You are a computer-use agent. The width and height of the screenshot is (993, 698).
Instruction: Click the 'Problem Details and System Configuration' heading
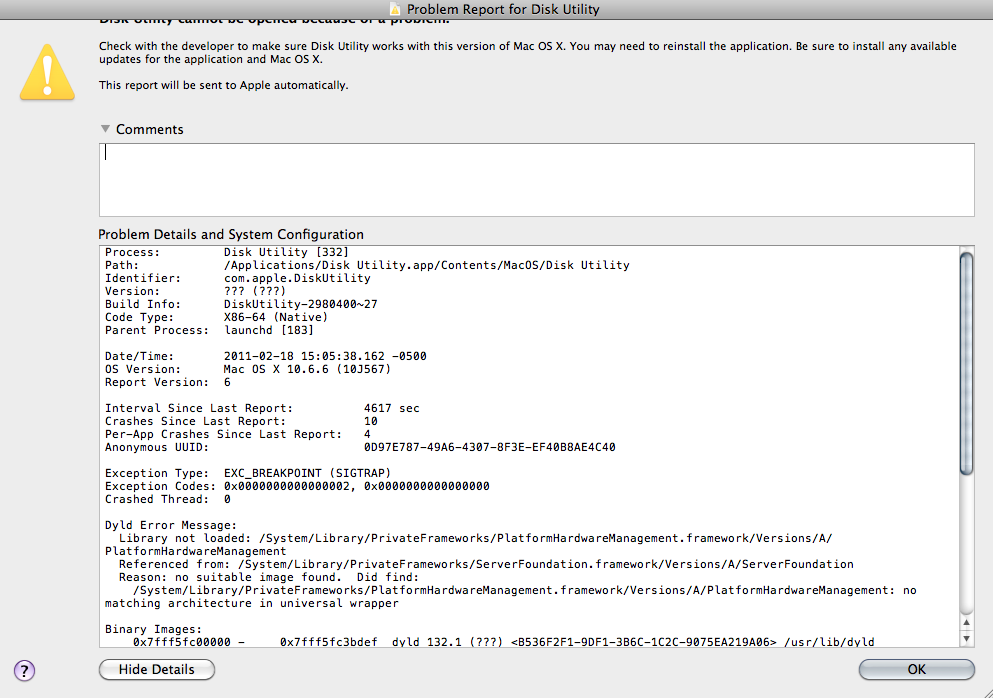231,234
